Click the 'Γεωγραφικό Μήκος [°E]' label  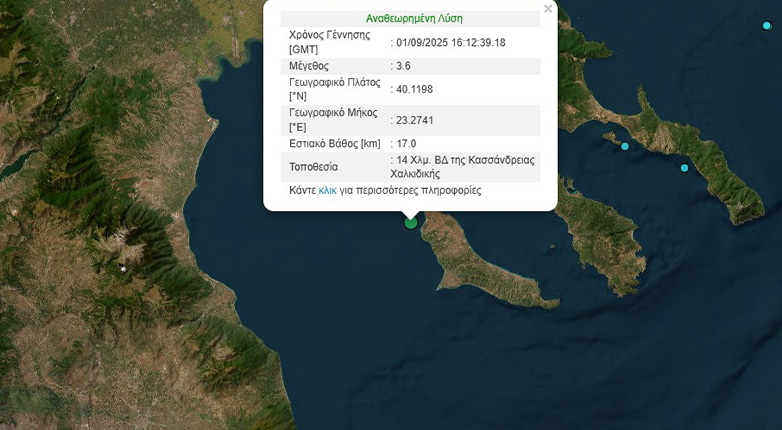tap(333, 120)
